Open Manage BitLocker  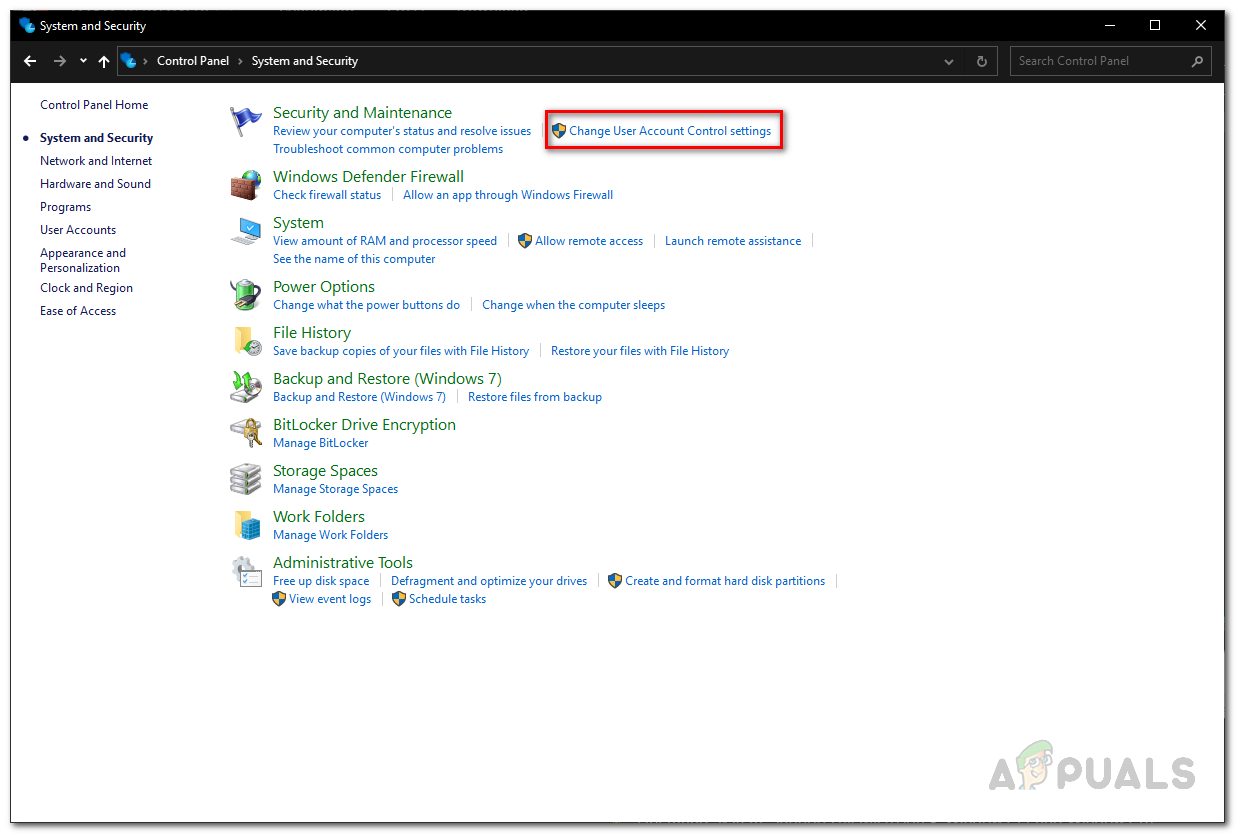(321, 443)
